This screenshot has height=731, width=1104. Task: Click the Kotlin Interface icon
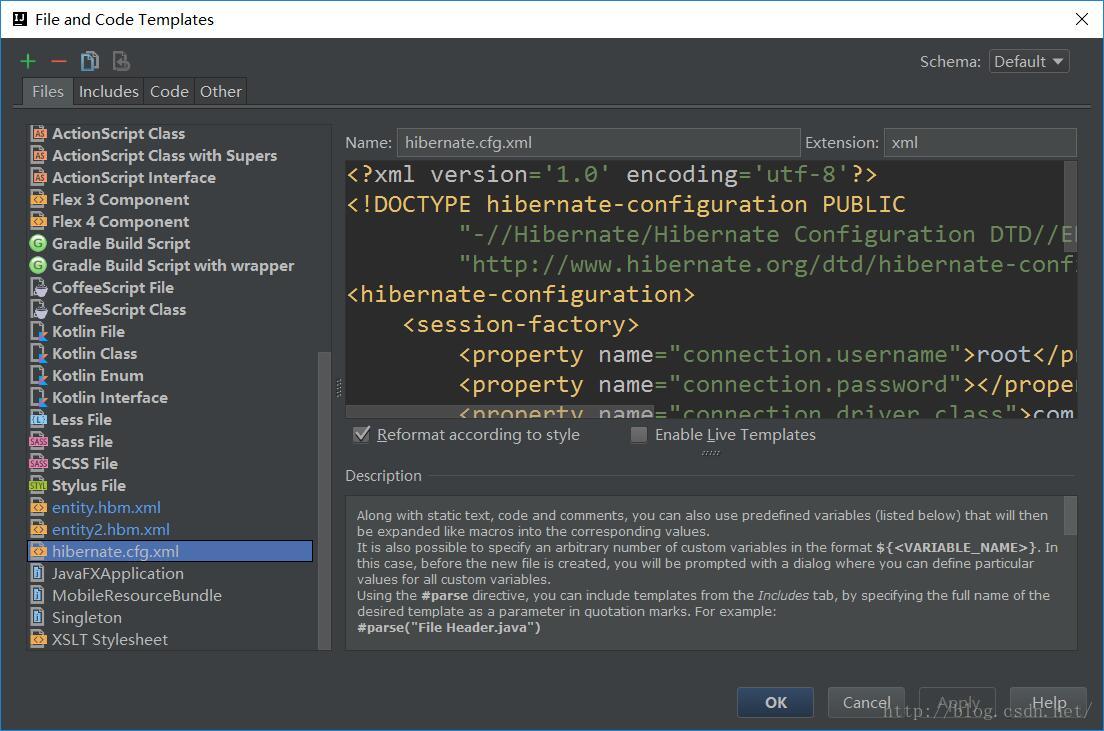point(39,397)
